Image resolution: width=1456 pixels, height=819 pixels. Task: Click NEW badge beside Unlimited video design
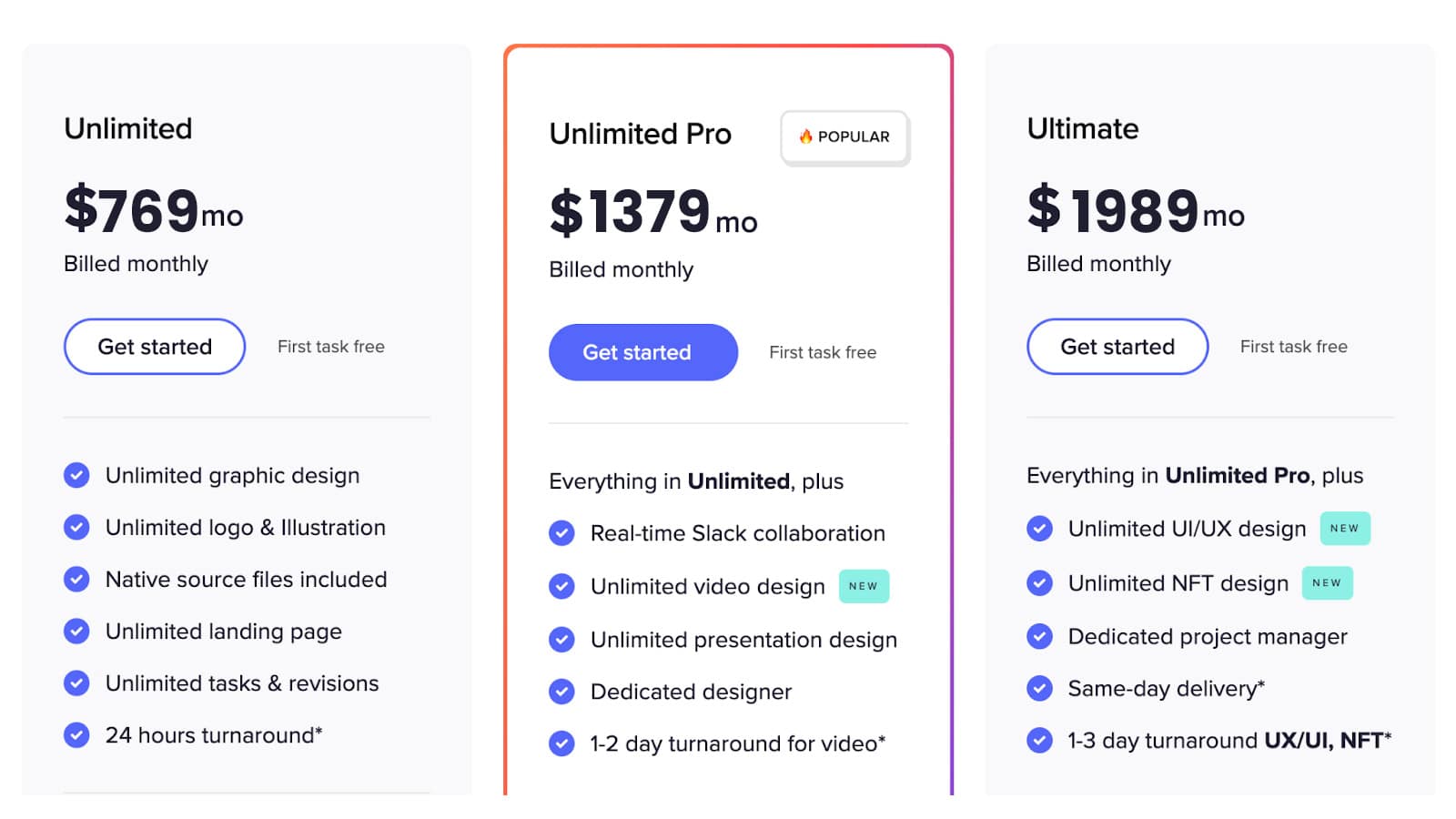[x=863, y=586]
